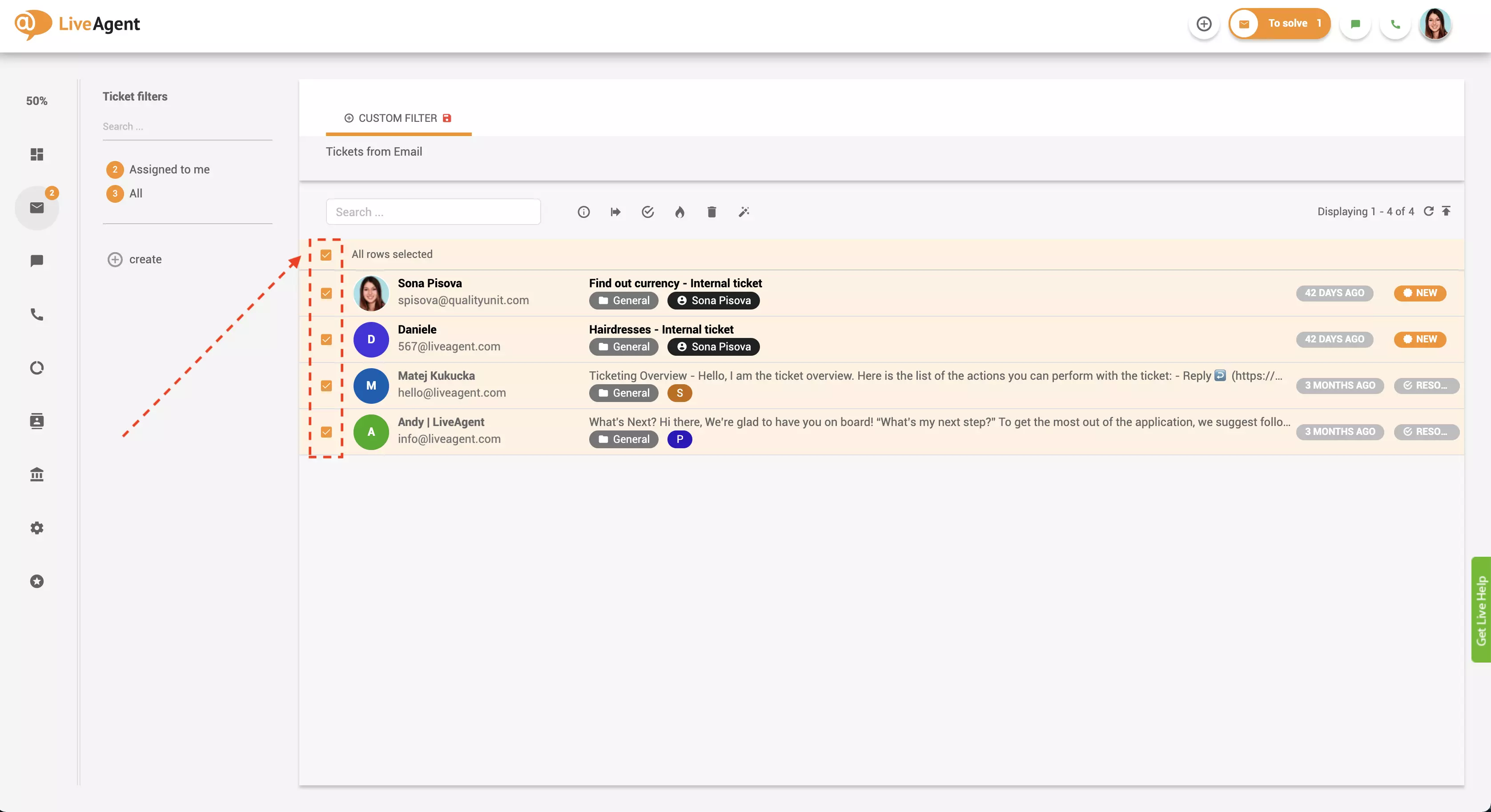Click the resolve checkmark icon in toolbar

[648, 212]
